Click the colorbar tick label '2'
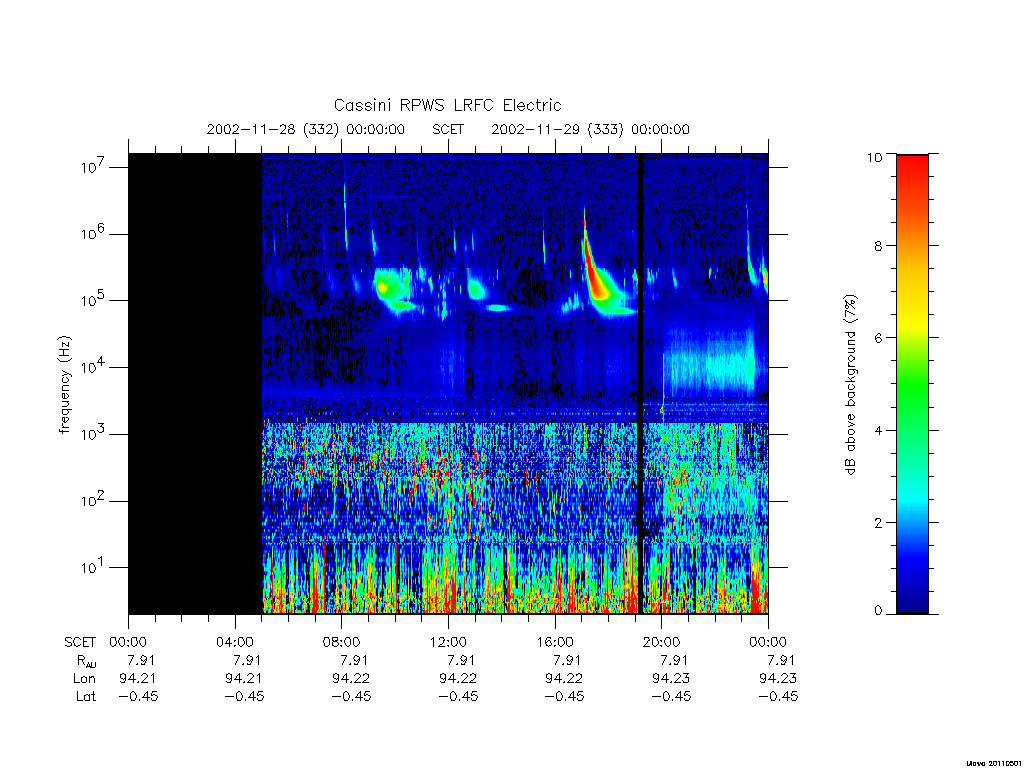Viewport: 1024px width, 768px height. pyautogui.click(x=878, y=522)
